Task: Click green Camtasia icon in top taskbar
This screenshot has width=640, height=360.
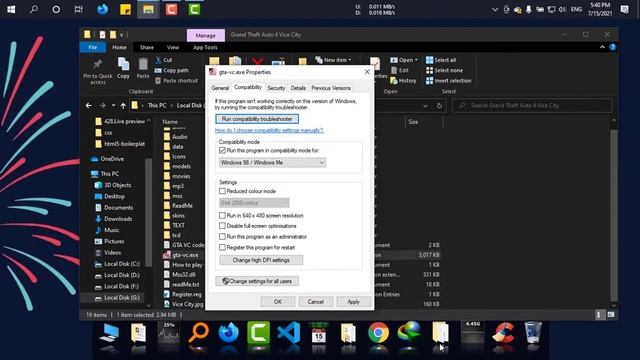Action: 194,9
